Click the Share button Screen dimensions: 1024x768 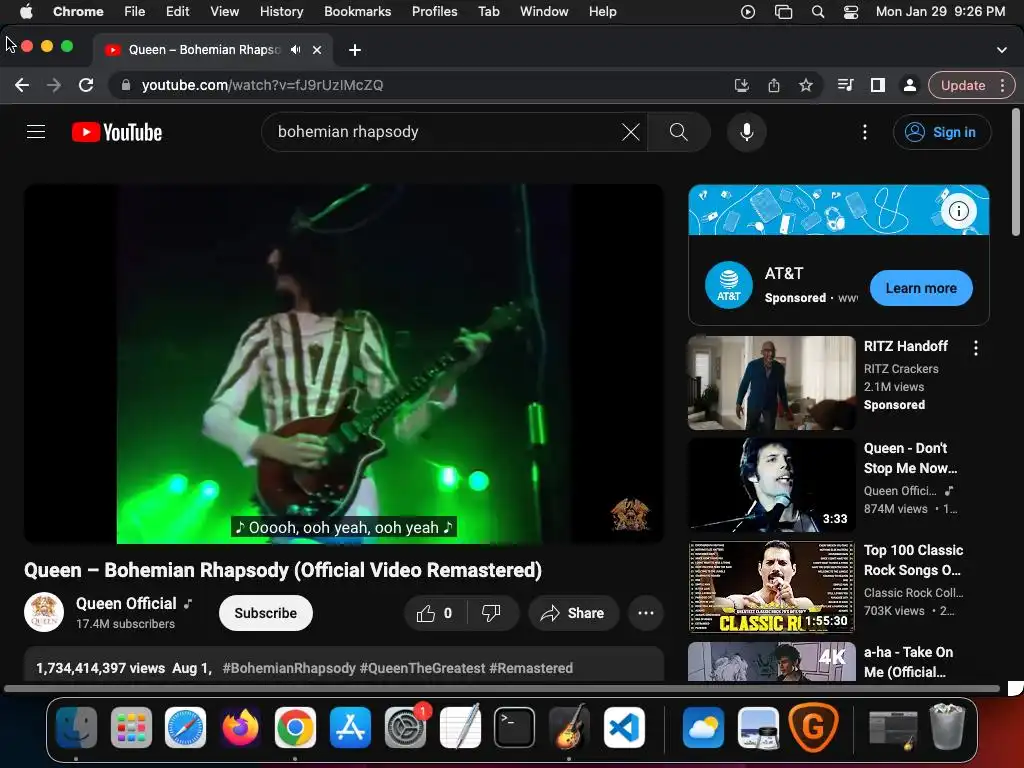pos(573,613)
